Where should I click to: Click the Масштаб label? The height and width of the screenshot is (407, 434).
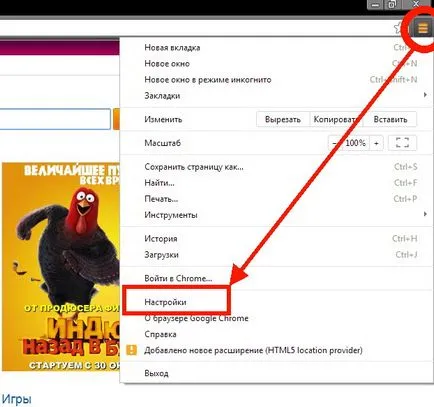(162, 143)
